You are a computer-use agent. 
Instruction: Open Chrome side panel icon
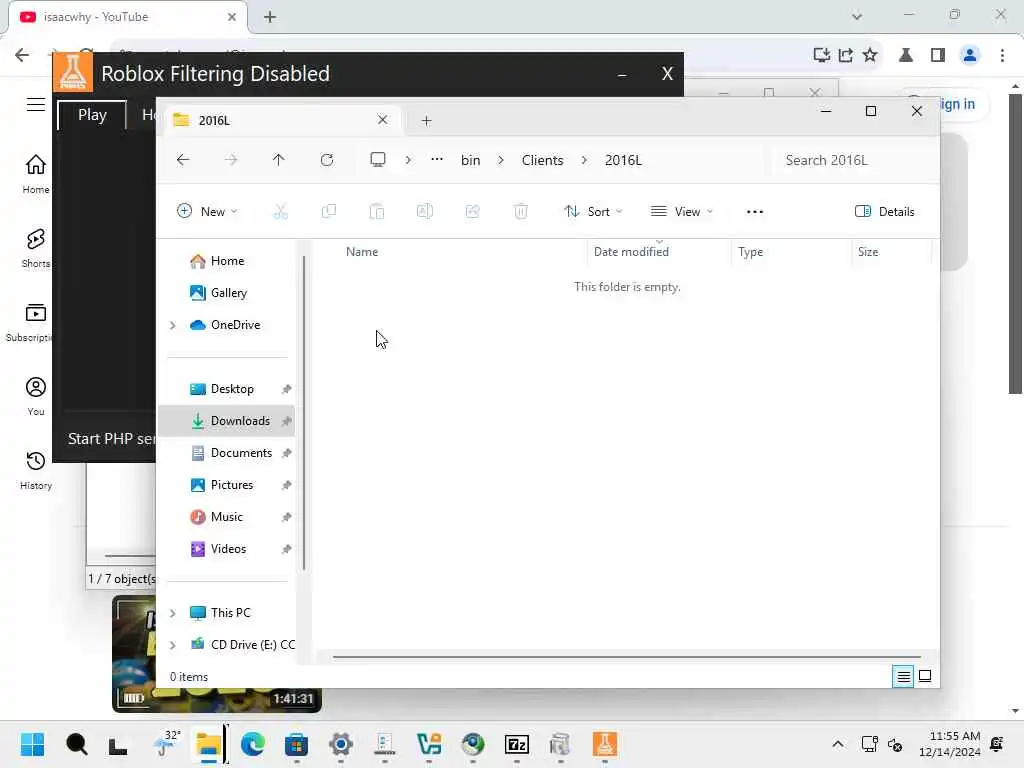938,55
